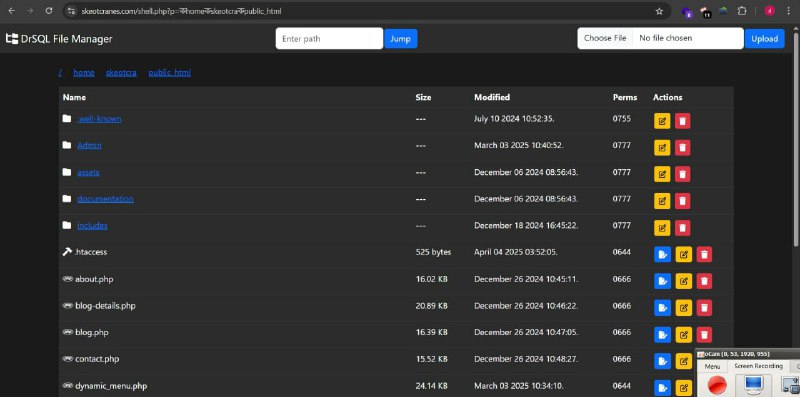
Task: Open the browser extensions puzzle icon
Action: 742,11
